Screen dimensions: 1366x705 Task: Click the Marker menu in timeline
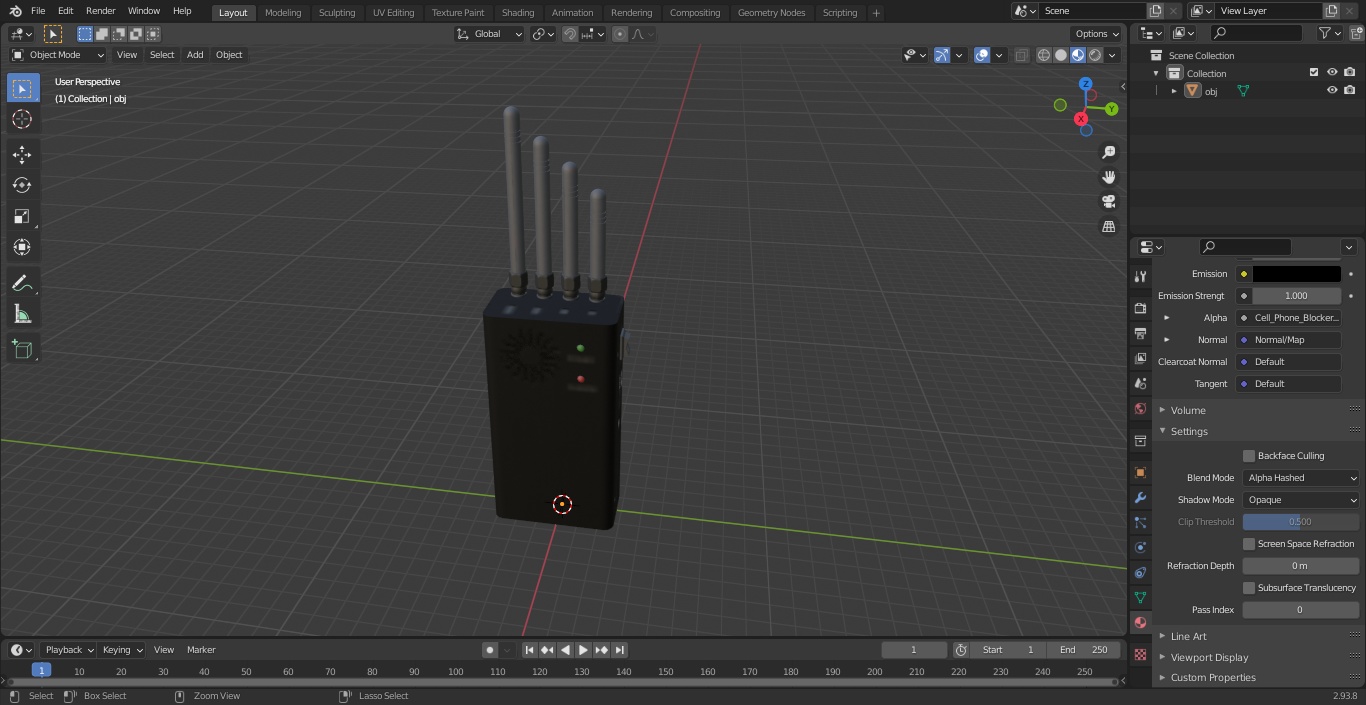(x=201, y=650)
